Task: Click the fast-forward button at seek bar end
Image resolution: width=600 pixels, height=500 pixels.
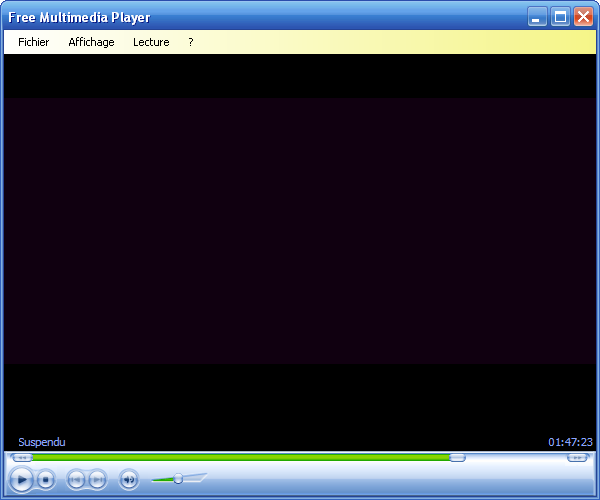Action: point(577,458)
